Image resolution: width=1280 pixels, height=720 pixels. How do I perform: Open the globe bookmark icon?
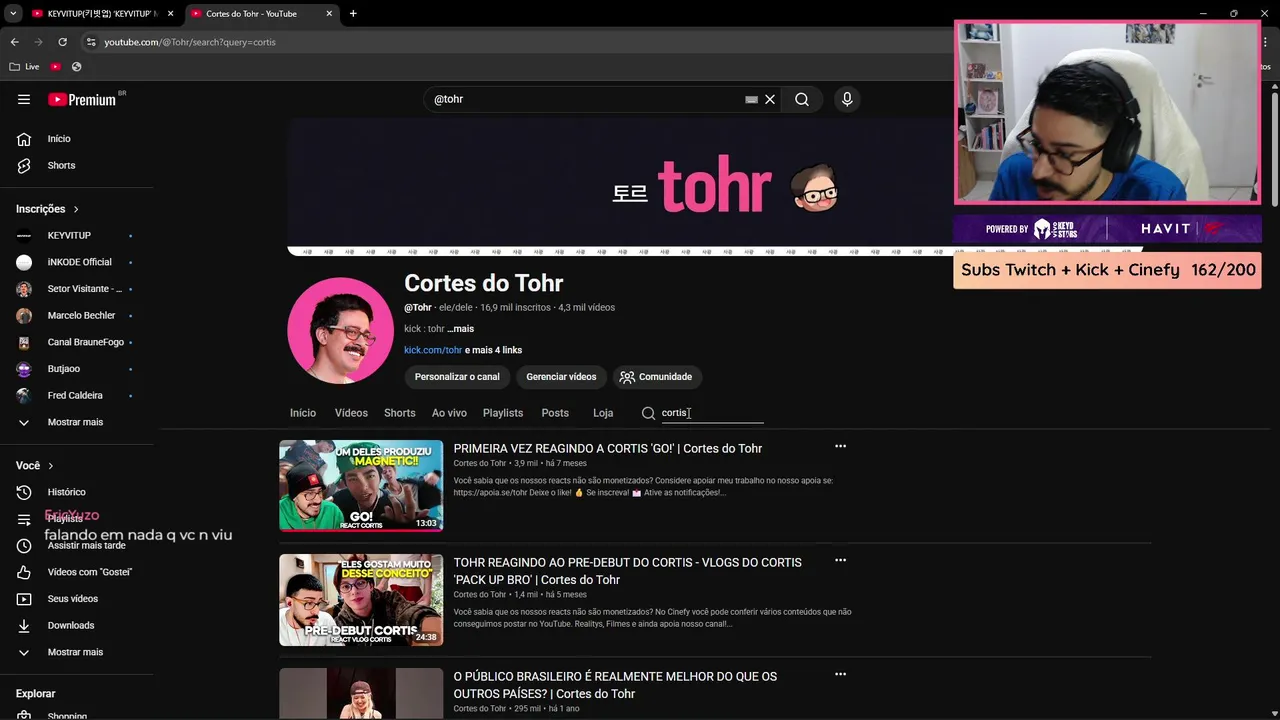tap(76, 67)
